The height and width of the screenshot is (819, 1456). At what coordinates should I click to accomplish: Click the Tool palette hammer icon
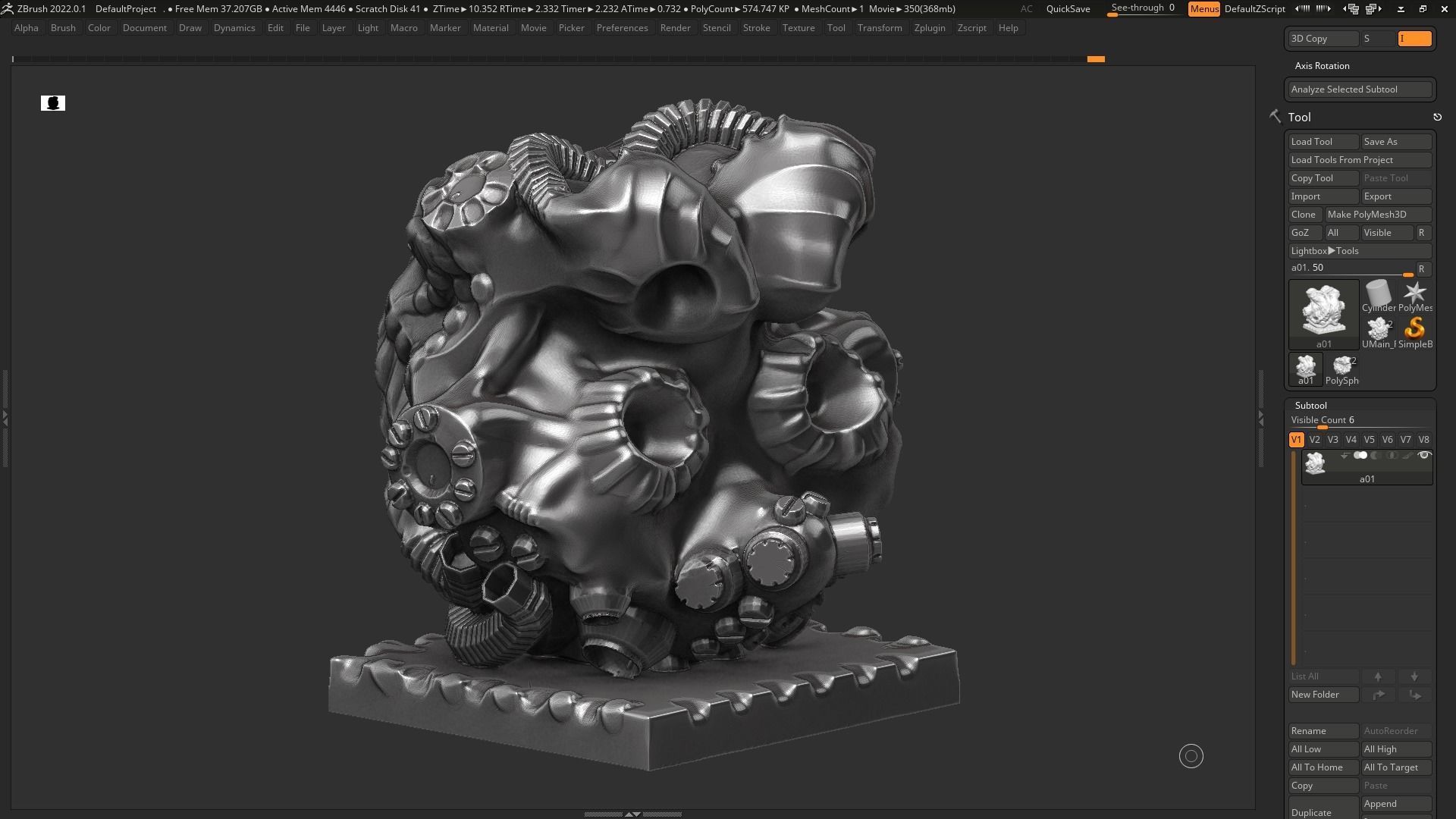point(1275,116)
